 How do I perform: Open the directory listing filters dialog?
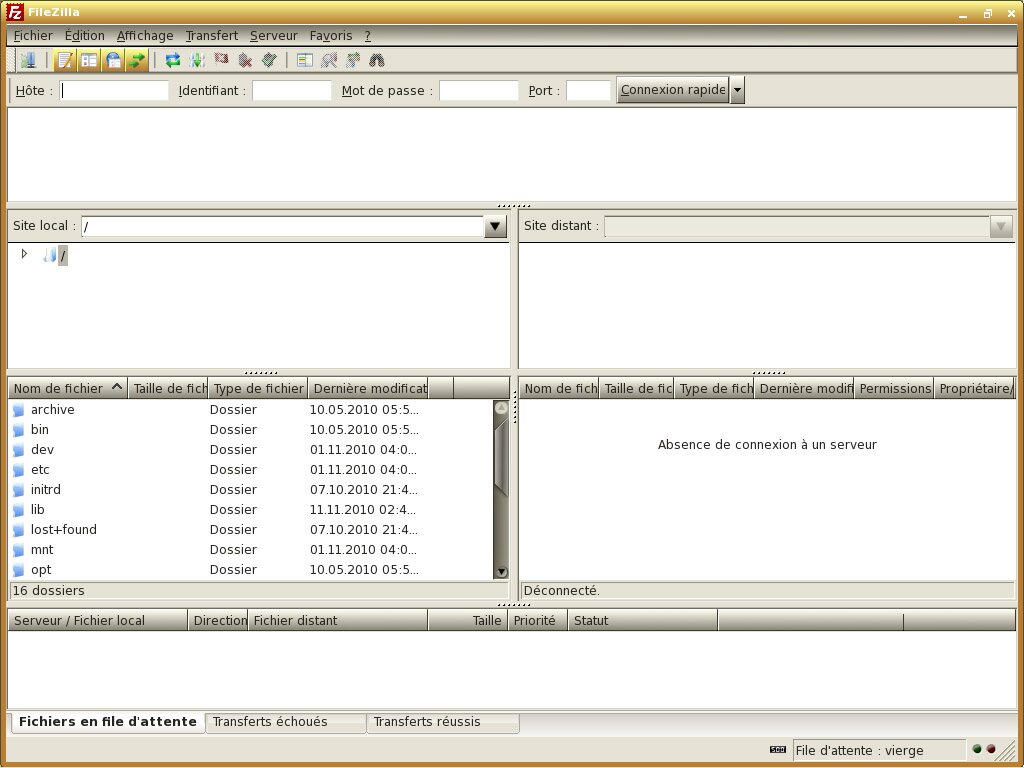[305, 60]
